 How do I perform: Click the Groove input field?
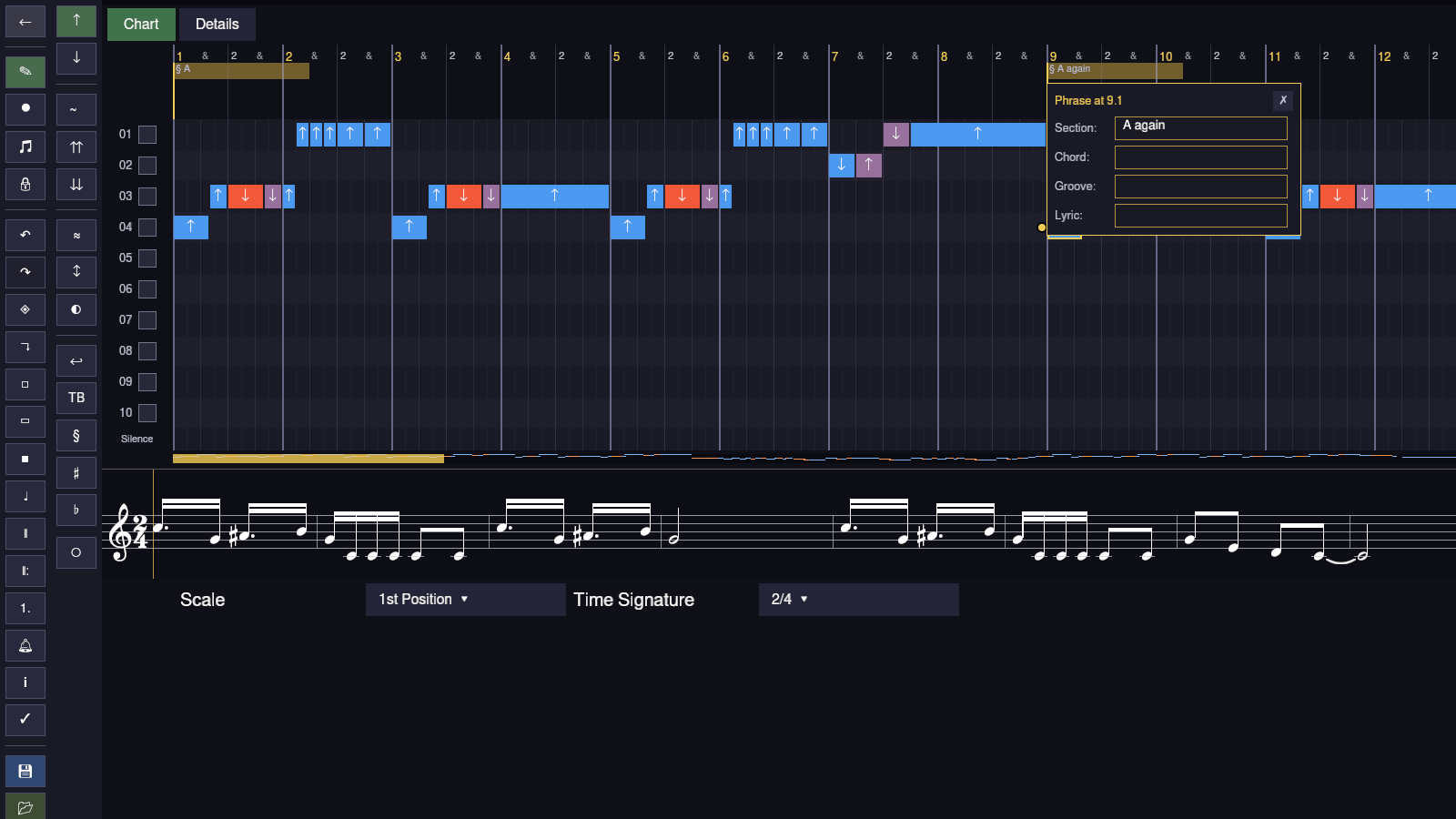1200,187
